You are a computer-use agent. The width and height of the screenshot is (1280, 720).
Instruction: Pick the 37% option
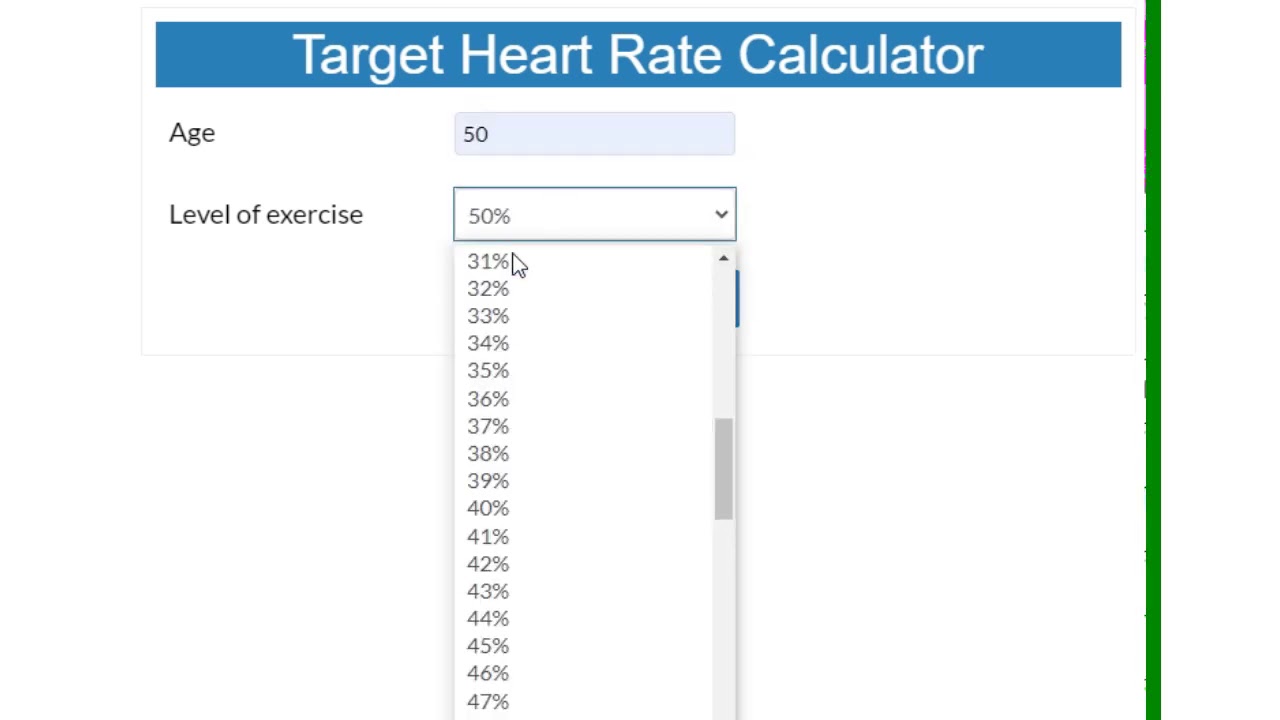(488, 426)
